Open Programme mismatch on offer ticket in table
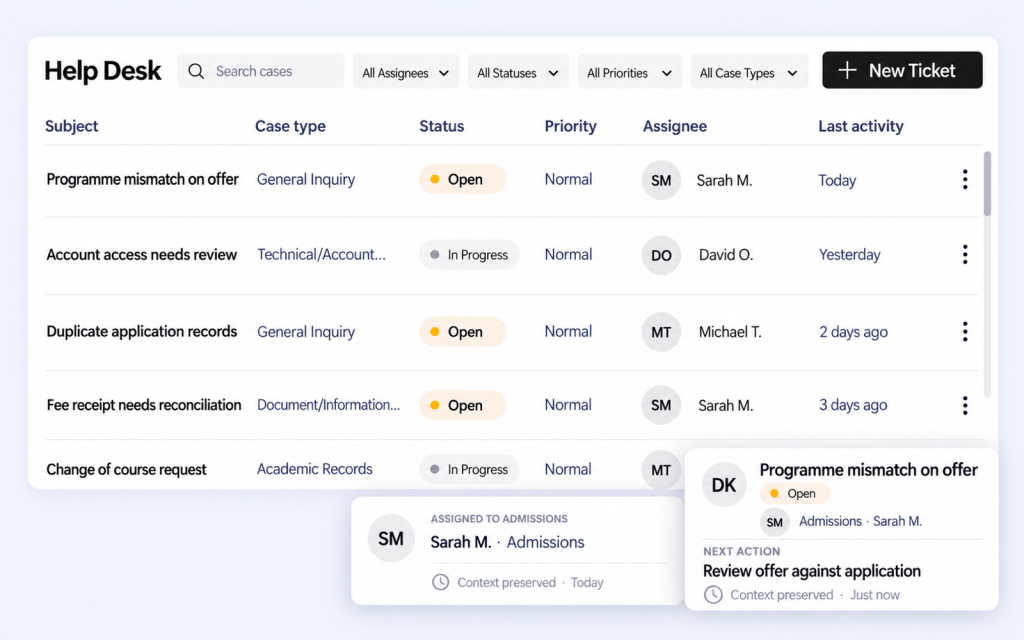 click(142, 180)
